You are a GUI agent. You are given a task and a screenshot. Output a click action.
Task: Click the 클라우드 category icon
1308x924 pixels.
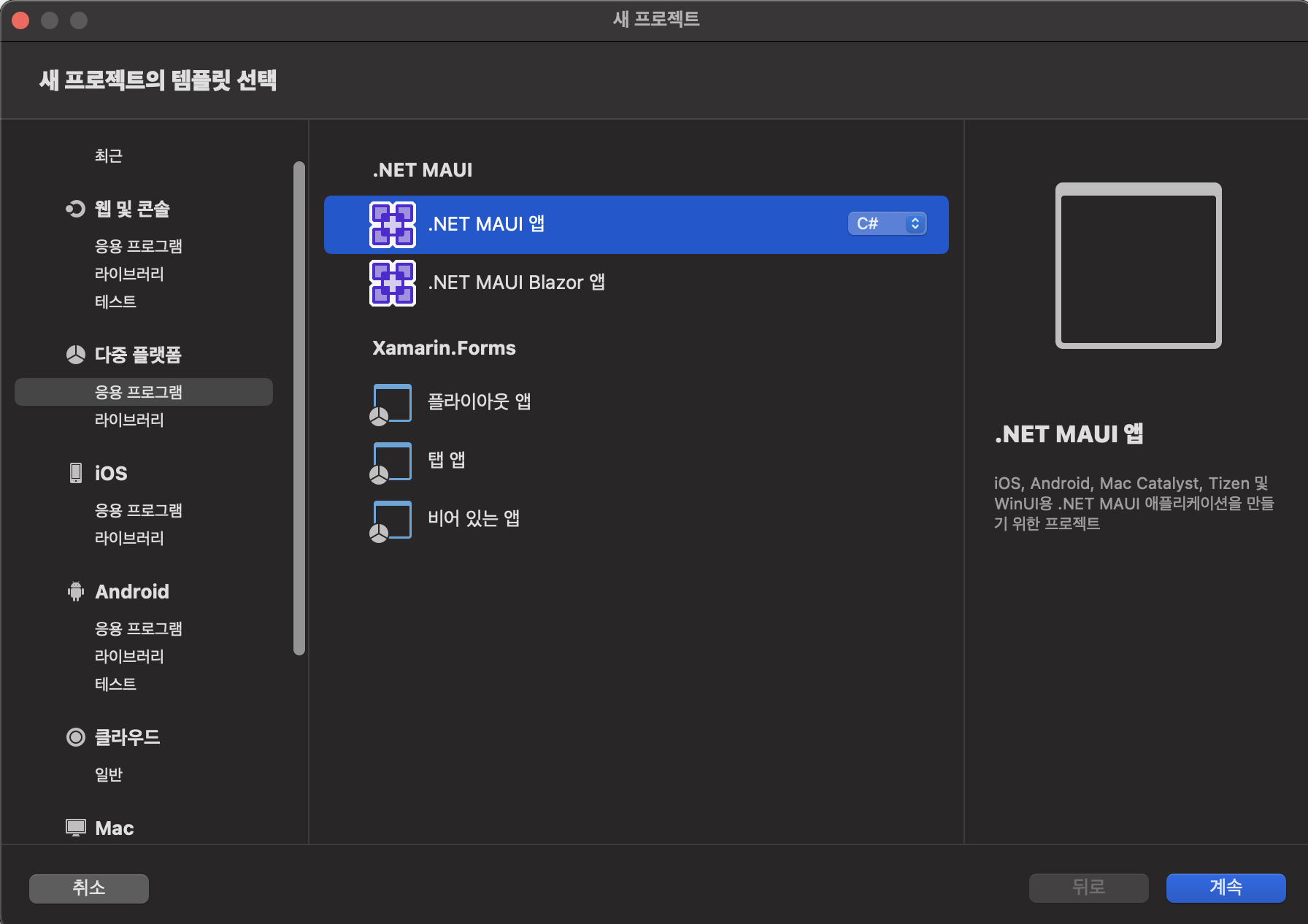[x=75, y=737]
